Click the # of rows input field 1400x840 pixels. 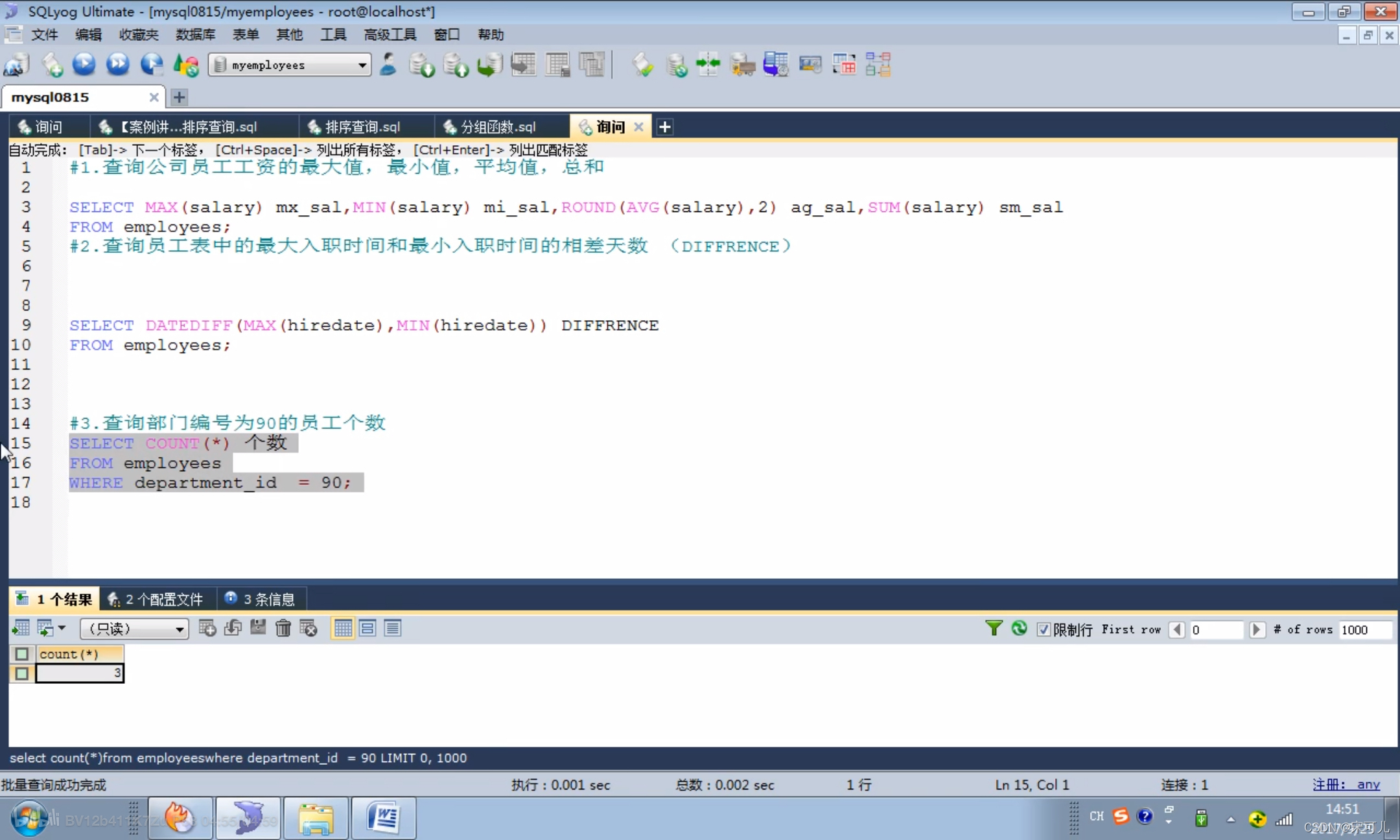click(1365, 629)
